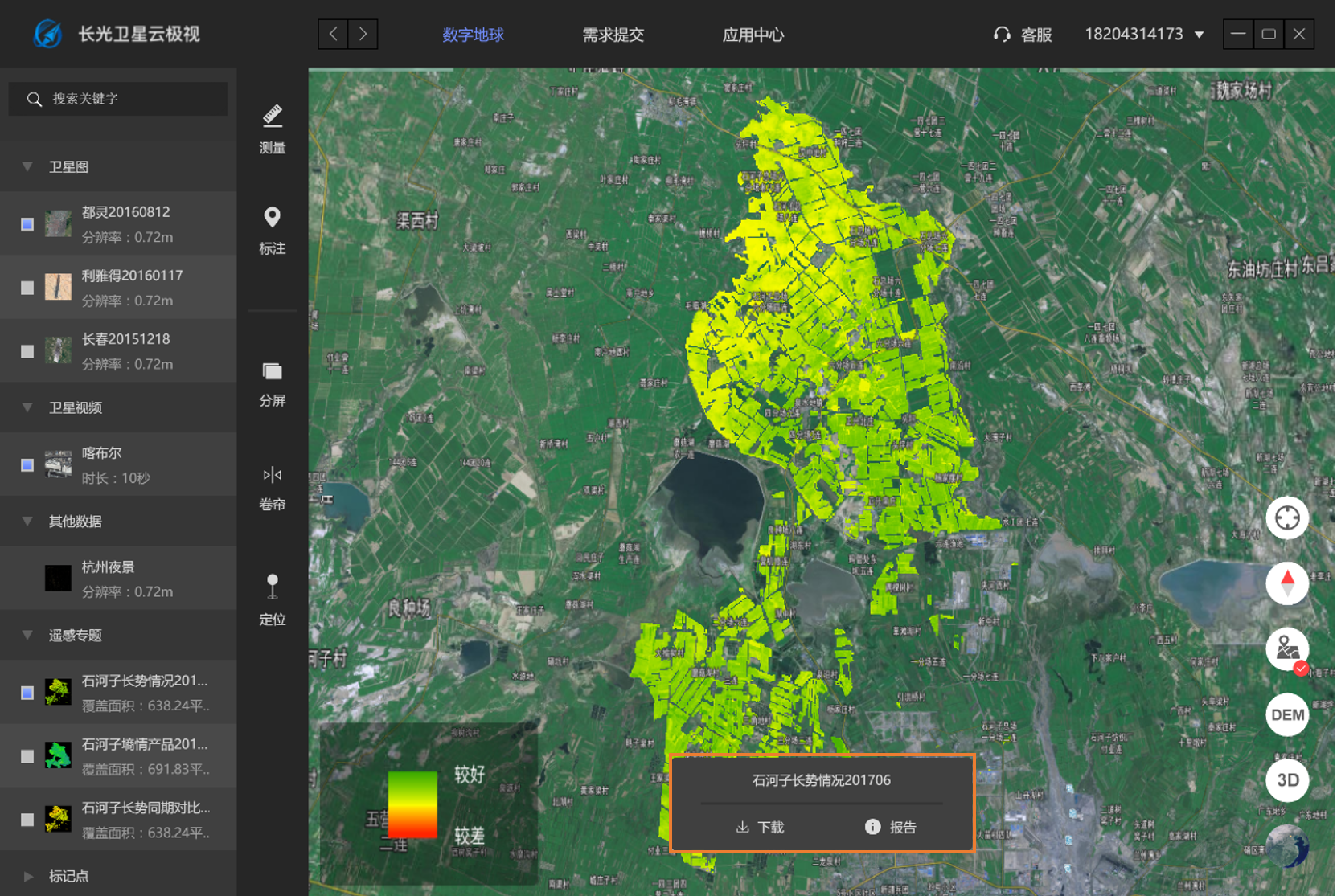Uncheck the 都灵20160812 satellite layer
This screenshot has width=1337, height=896.
point(27,224)
